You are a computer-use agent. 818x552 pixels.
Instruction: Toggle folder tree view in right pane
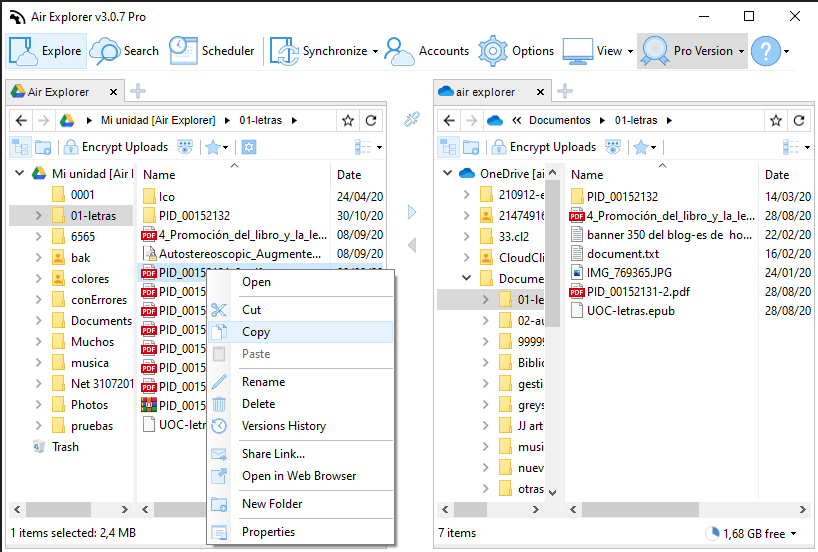449,148
